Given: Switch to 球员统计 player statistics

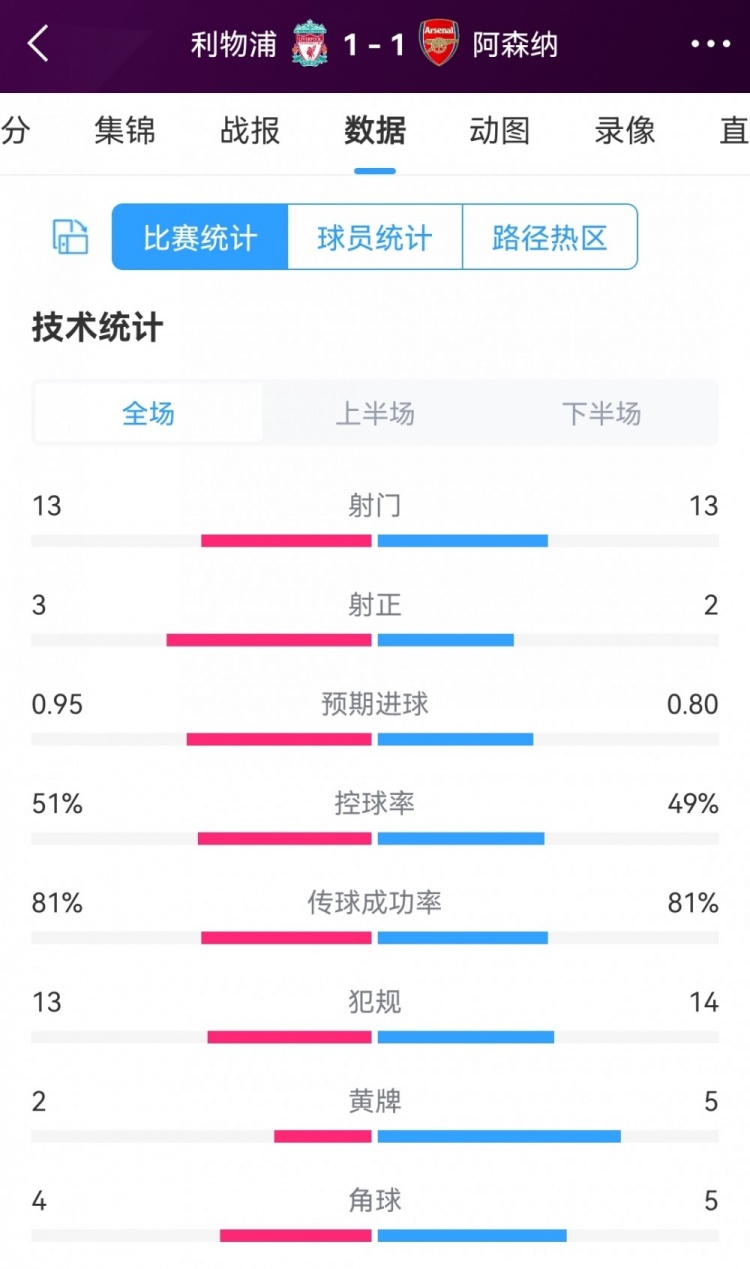Looking at the screenshot, I should [374, 236].
